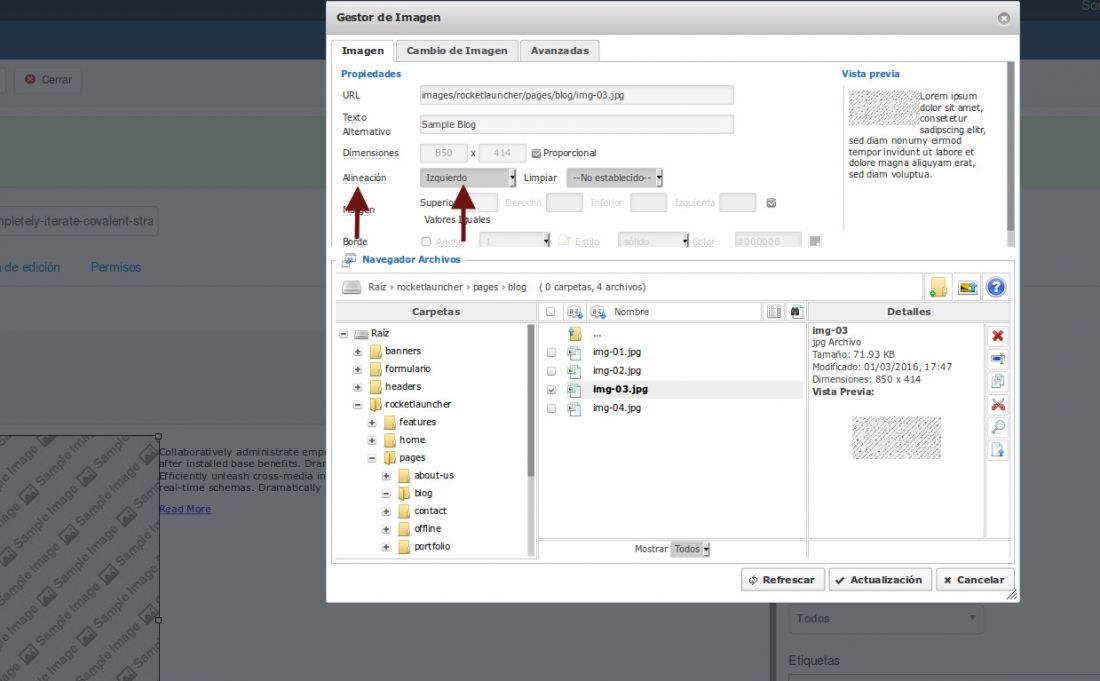This screenshot has height=681, width=1100.
Task: Check the select-all files checkbox
Action: tap(551, 311)
